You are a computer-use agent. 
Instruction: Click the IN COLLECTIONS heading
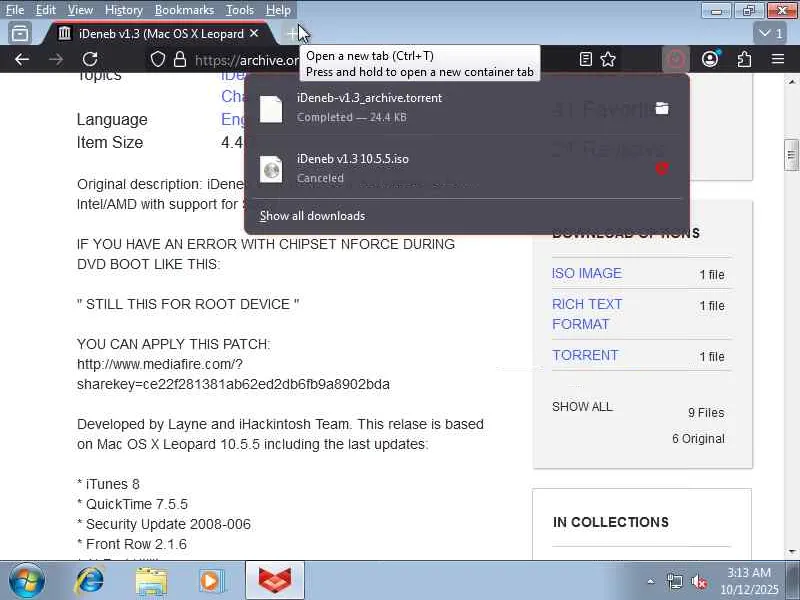click(611, 522)
